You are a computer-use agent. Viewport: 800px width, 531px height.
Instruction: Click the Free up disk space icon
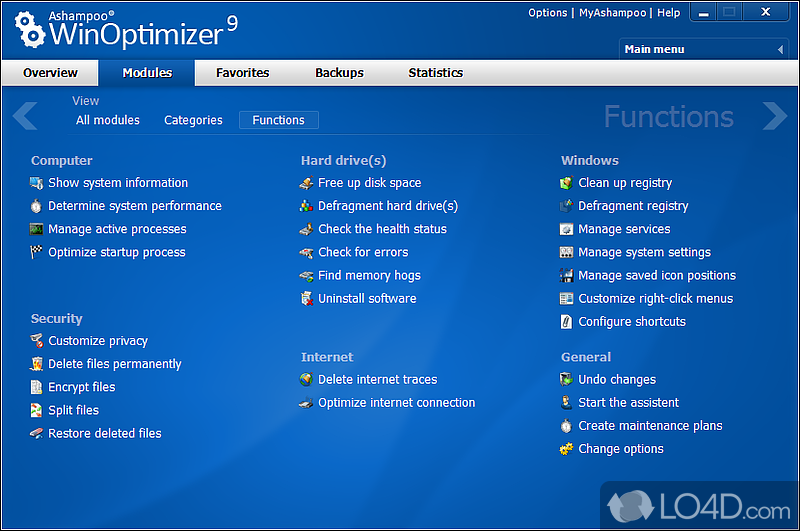coord(306,183)
